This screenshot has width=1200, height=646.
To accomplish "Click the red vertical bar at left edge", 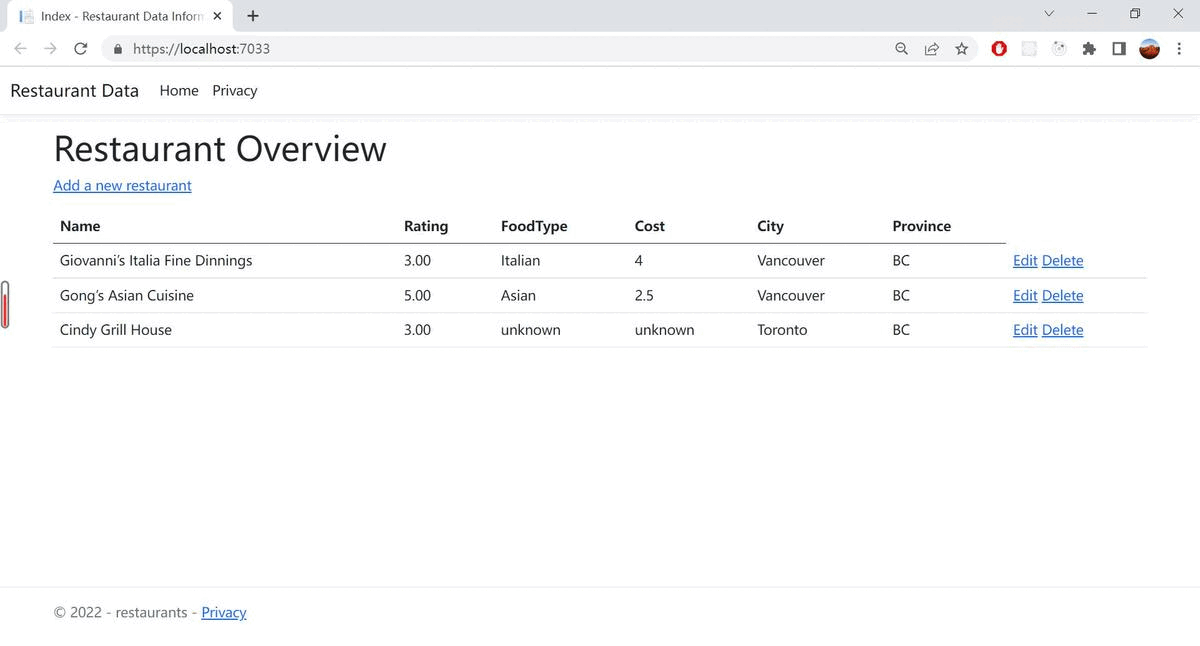I will 5,305.
